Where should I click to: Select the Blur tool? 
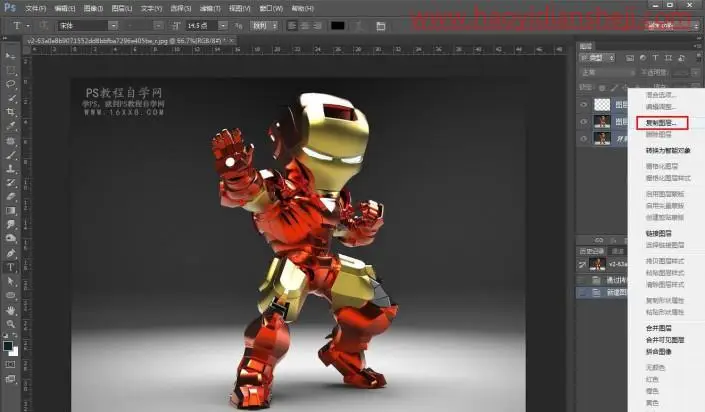pyautogui.click(x=10, y=224)
